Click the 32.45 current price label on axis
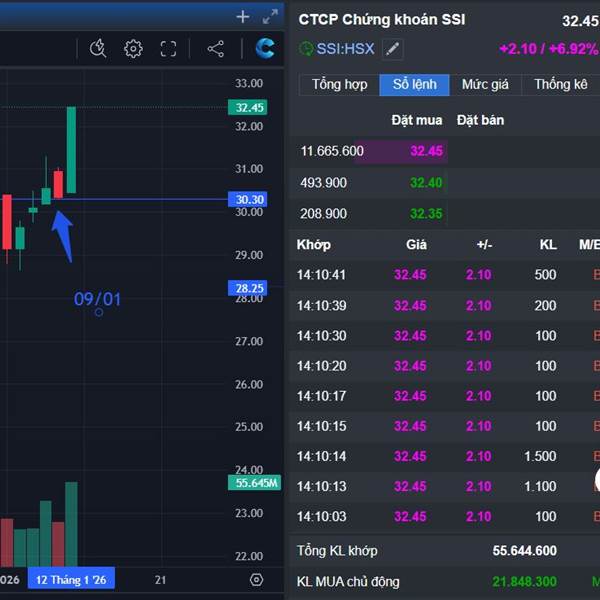The height and width of the screenshot is (600, 600). (248, 108)
